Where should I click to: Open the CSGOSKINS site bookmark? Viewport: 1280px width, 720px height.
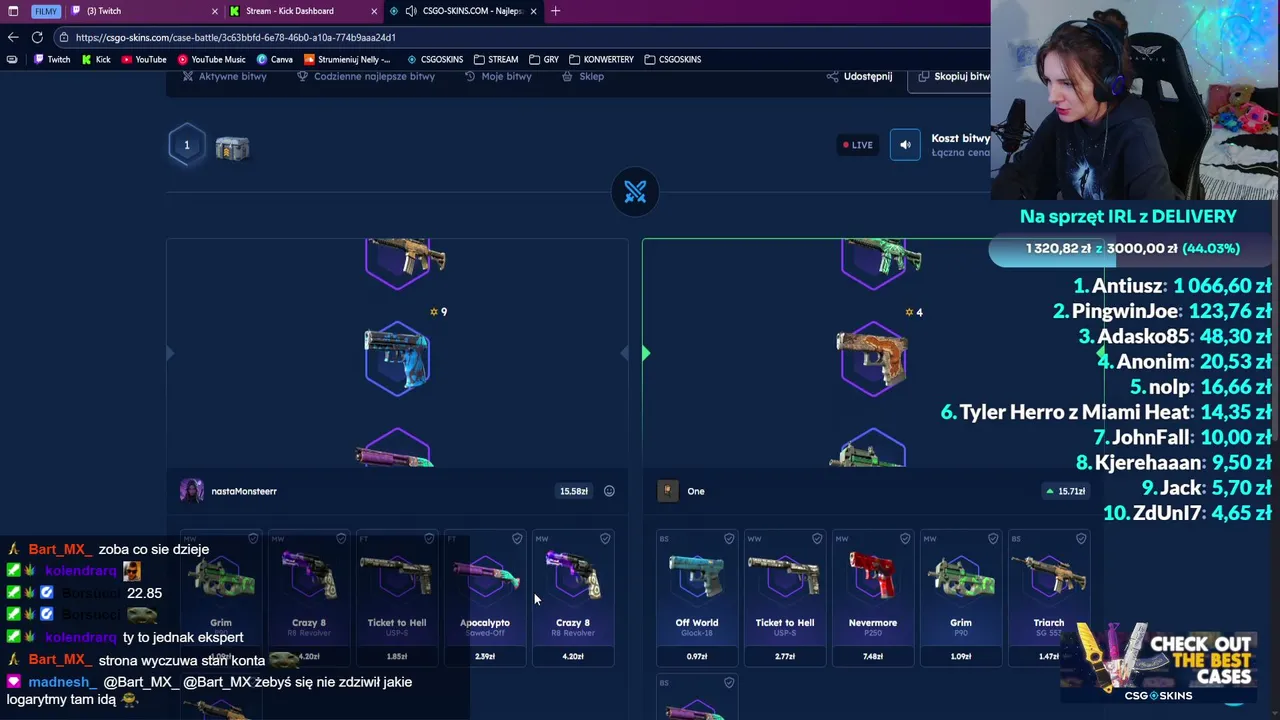[x=433, y=59]
